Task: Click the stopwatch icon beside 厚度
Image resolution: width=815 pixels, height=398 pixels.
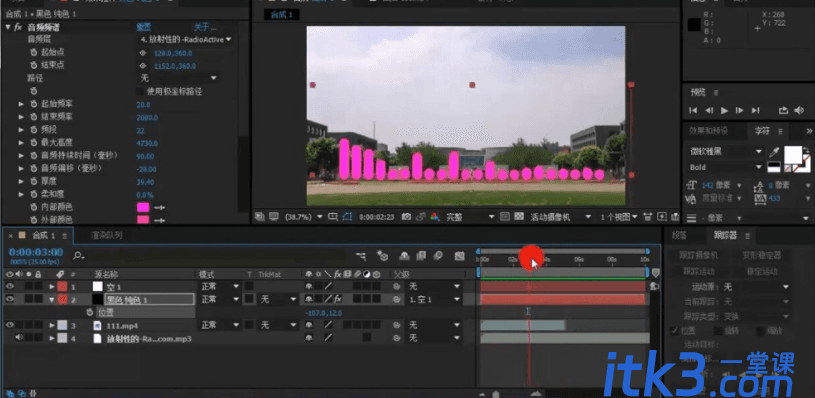Action: [x=33, y=182]
